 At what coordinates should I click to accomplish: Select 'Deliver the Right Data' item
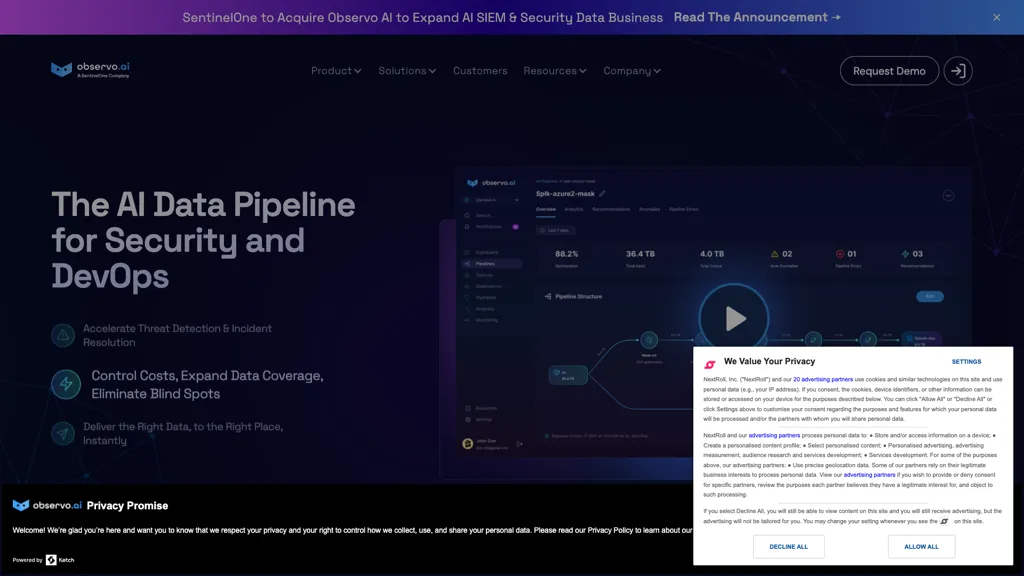(183, 433)
